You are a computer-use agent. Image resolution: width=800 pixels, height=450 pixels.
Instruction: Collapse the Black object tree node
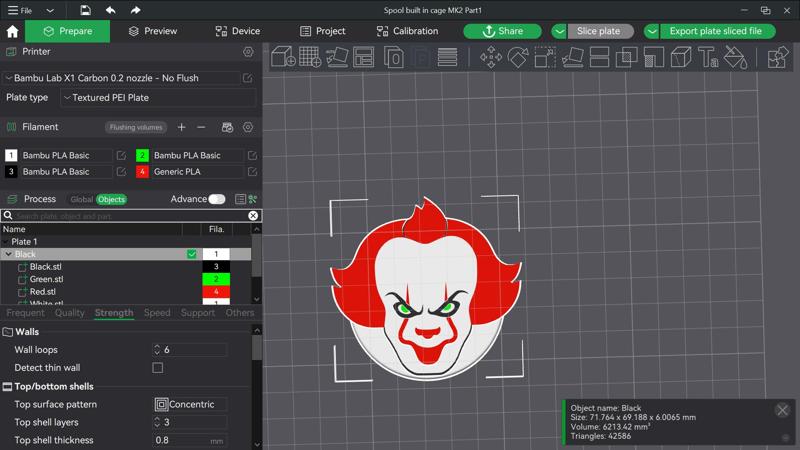[x=8, y=255]
